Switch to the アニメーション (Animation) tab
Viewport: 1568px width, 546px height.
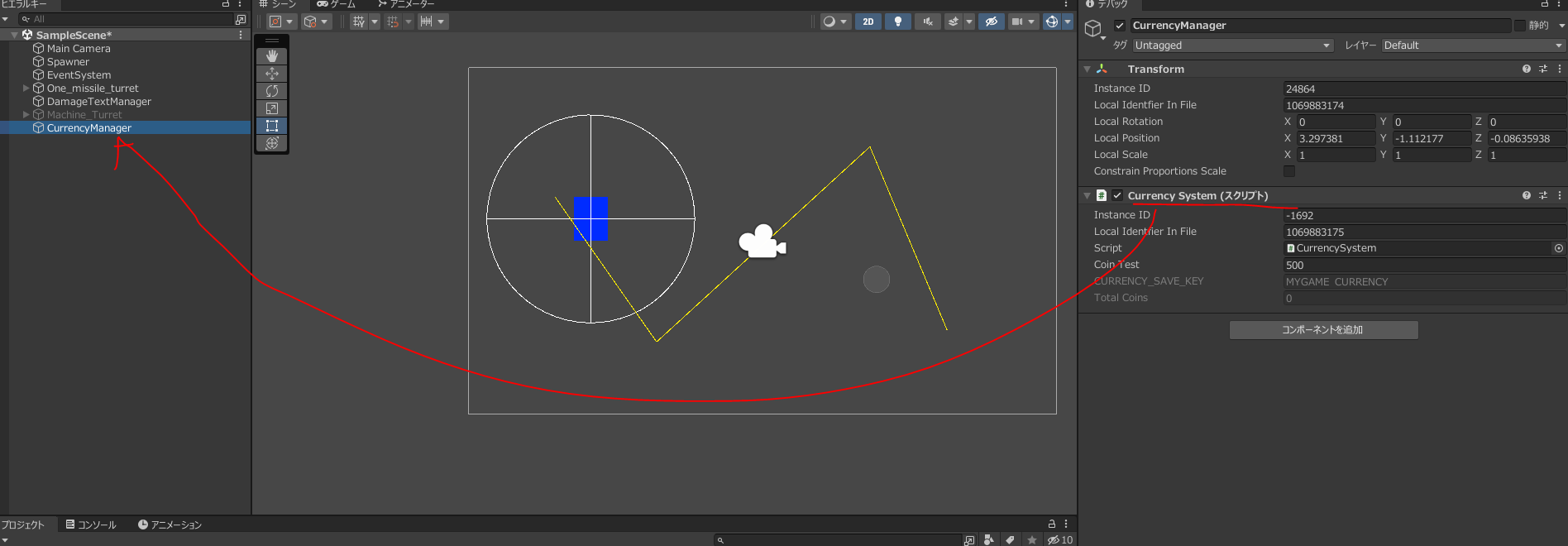click(170, 524)
